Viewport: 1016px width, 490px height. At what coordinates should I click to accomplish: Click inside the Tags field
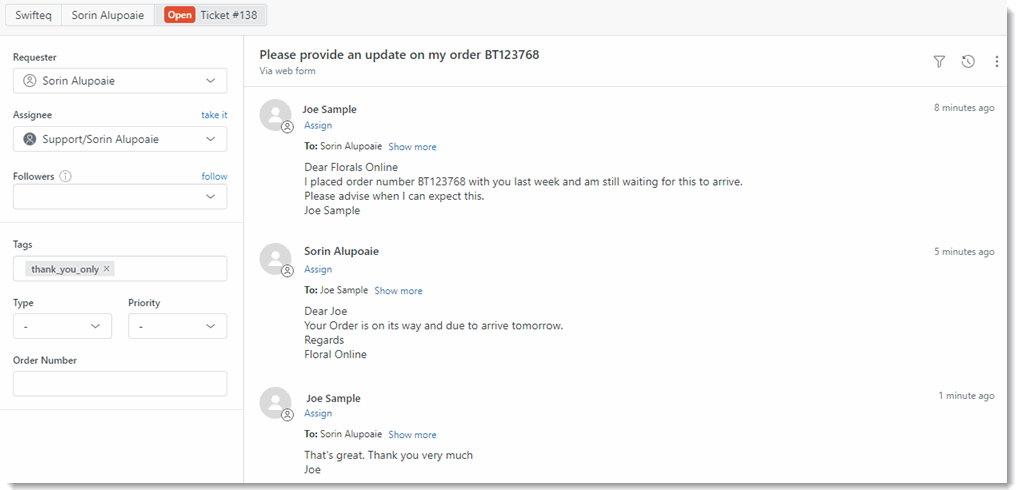(x=120, y=268)
